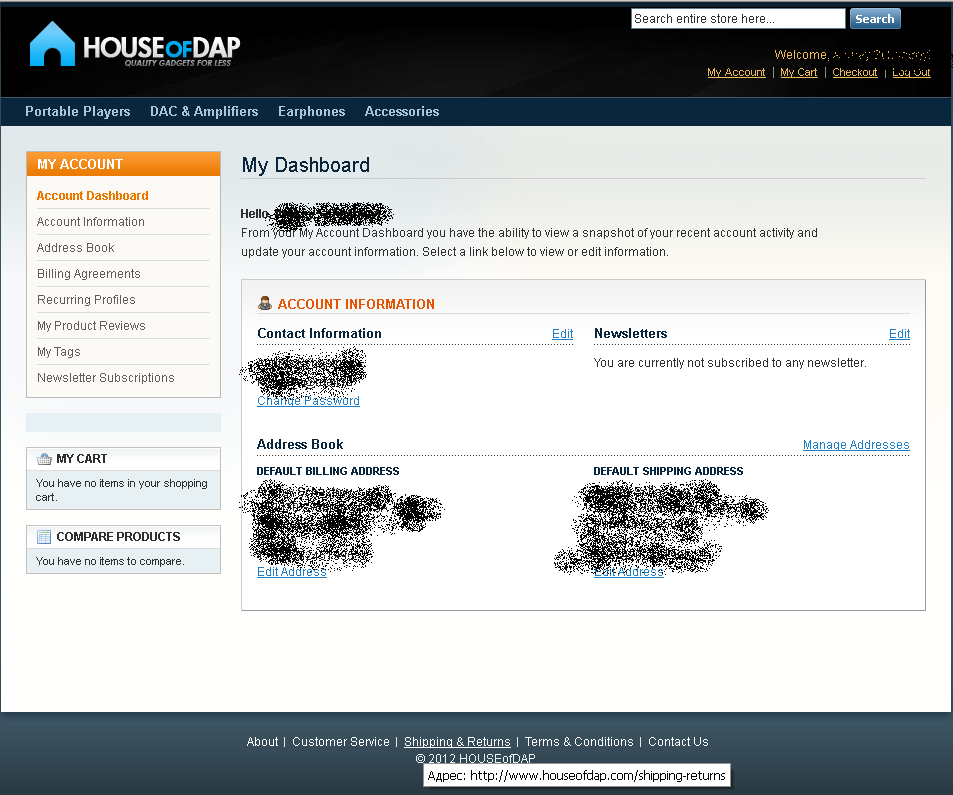Viewport: 953px width, 795px height.
Task: Open Checkout from the header links
Action: tap(854, 73)
